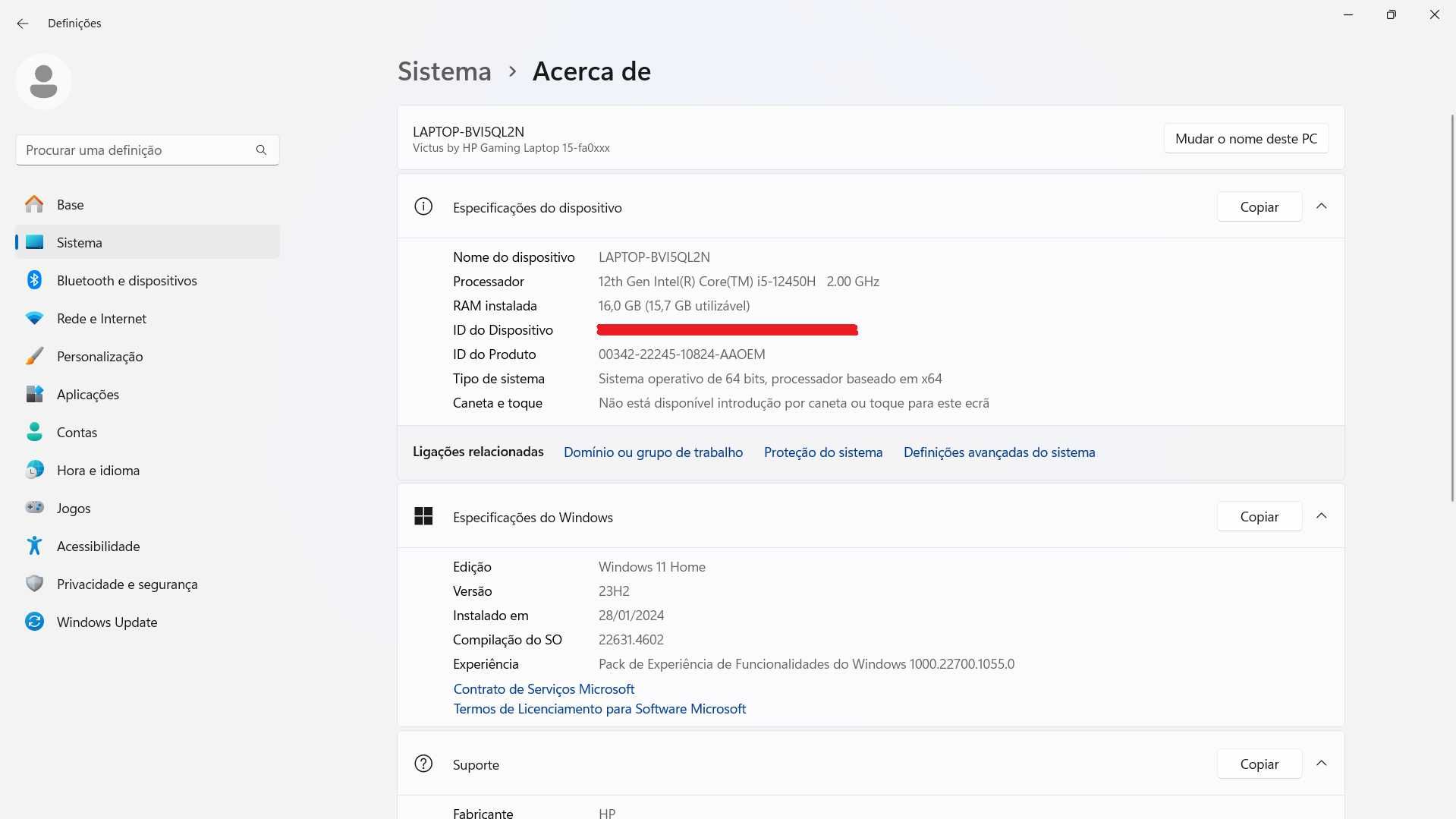Viewport: 1456px width, 819px height.
Task: Minimize the Definições window
Action: tap(1348, 14)
